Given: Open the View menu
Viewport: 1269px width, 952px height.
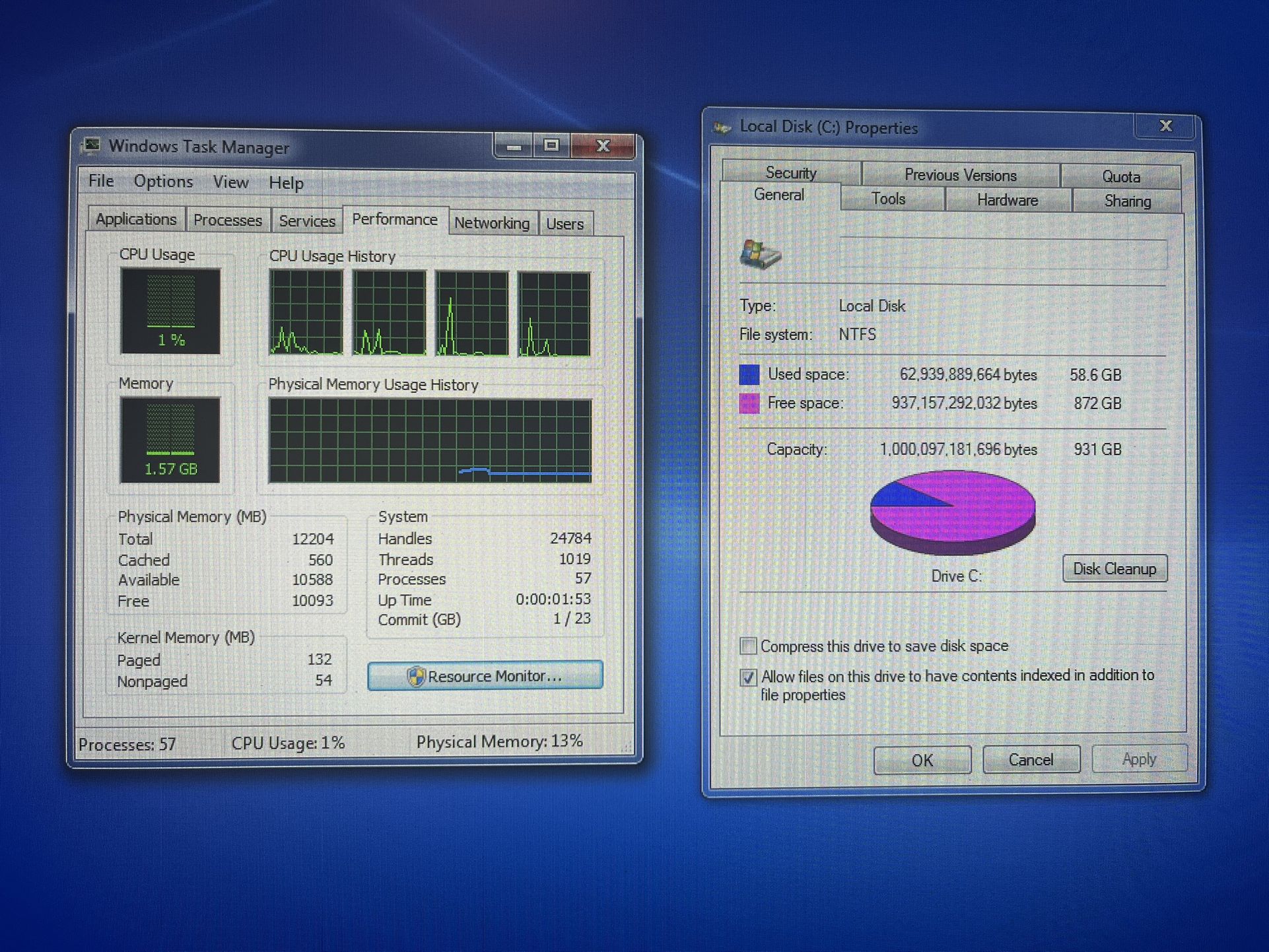Looking at the screenshot, I should coord(230,182).
